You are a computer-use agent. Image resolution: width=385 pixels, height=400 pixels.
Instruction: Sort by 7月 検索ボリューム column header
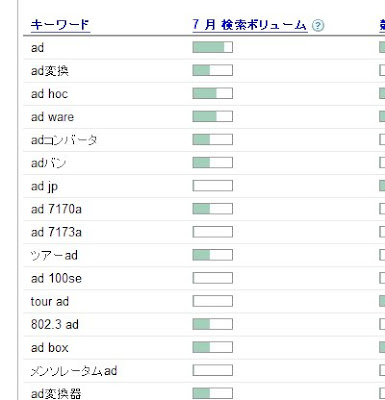tap(249, 25)
